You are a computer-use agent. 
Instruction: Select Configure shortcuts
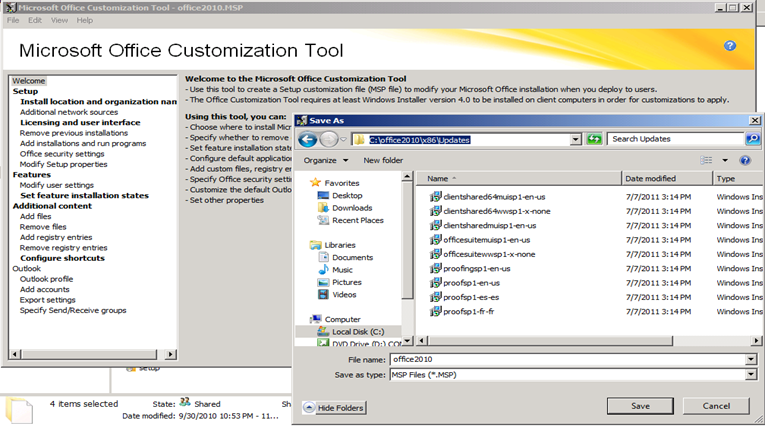pyautogui.click(x=62, y=258)
